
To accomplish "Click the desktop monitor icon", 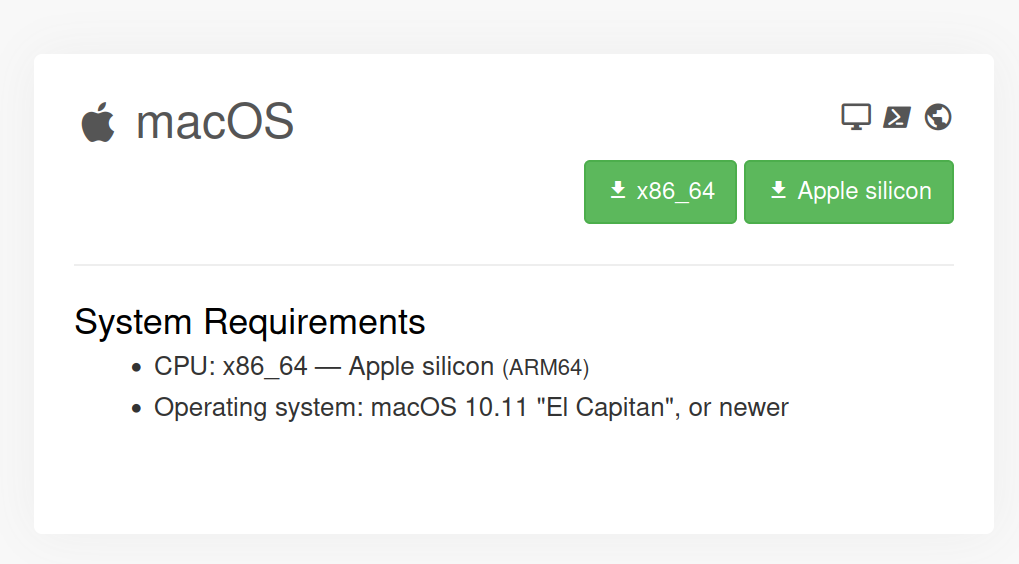I will tap(856, 117).
